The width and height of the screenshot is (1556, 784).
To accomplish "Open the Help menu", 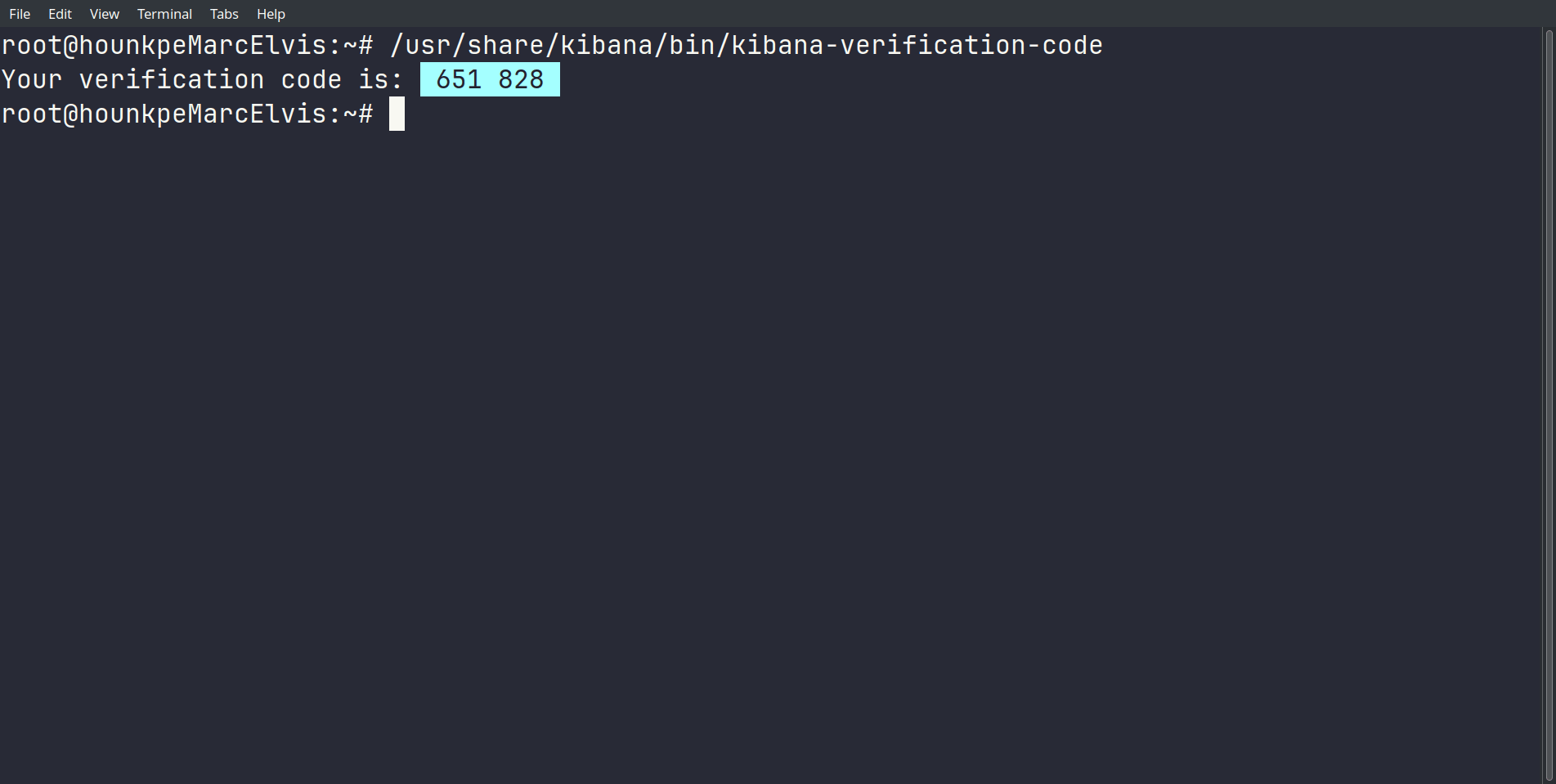I will click(271, 14).
